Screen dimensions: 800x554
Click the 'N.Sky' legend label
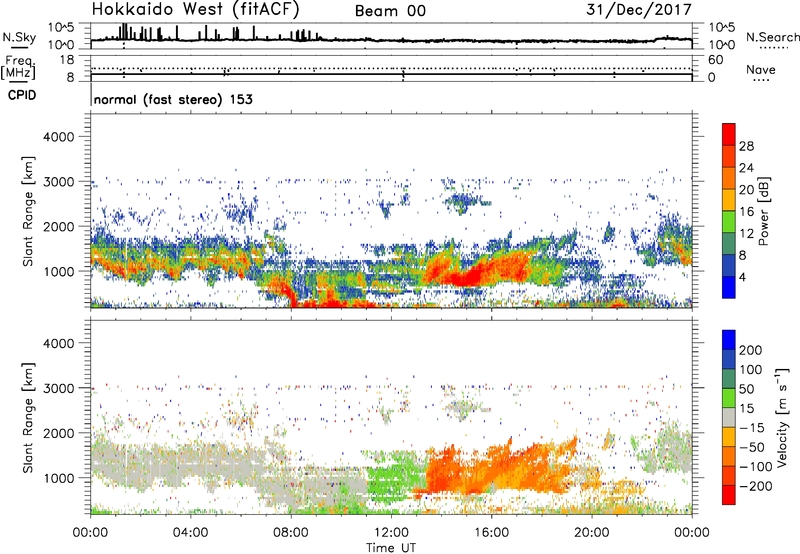click(x=19, y=37)
